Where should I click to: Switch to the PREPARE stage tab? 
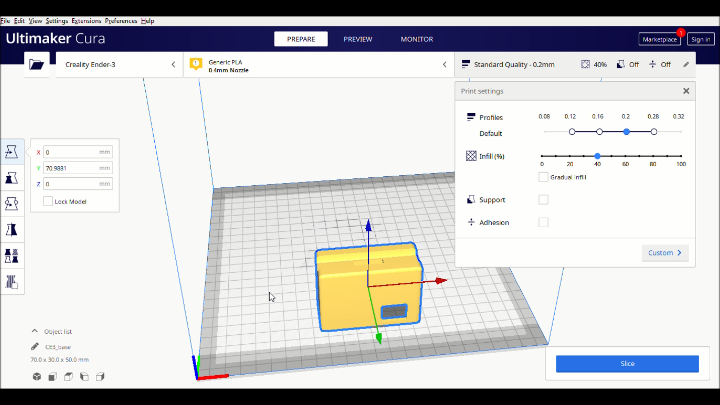point(301,39)
